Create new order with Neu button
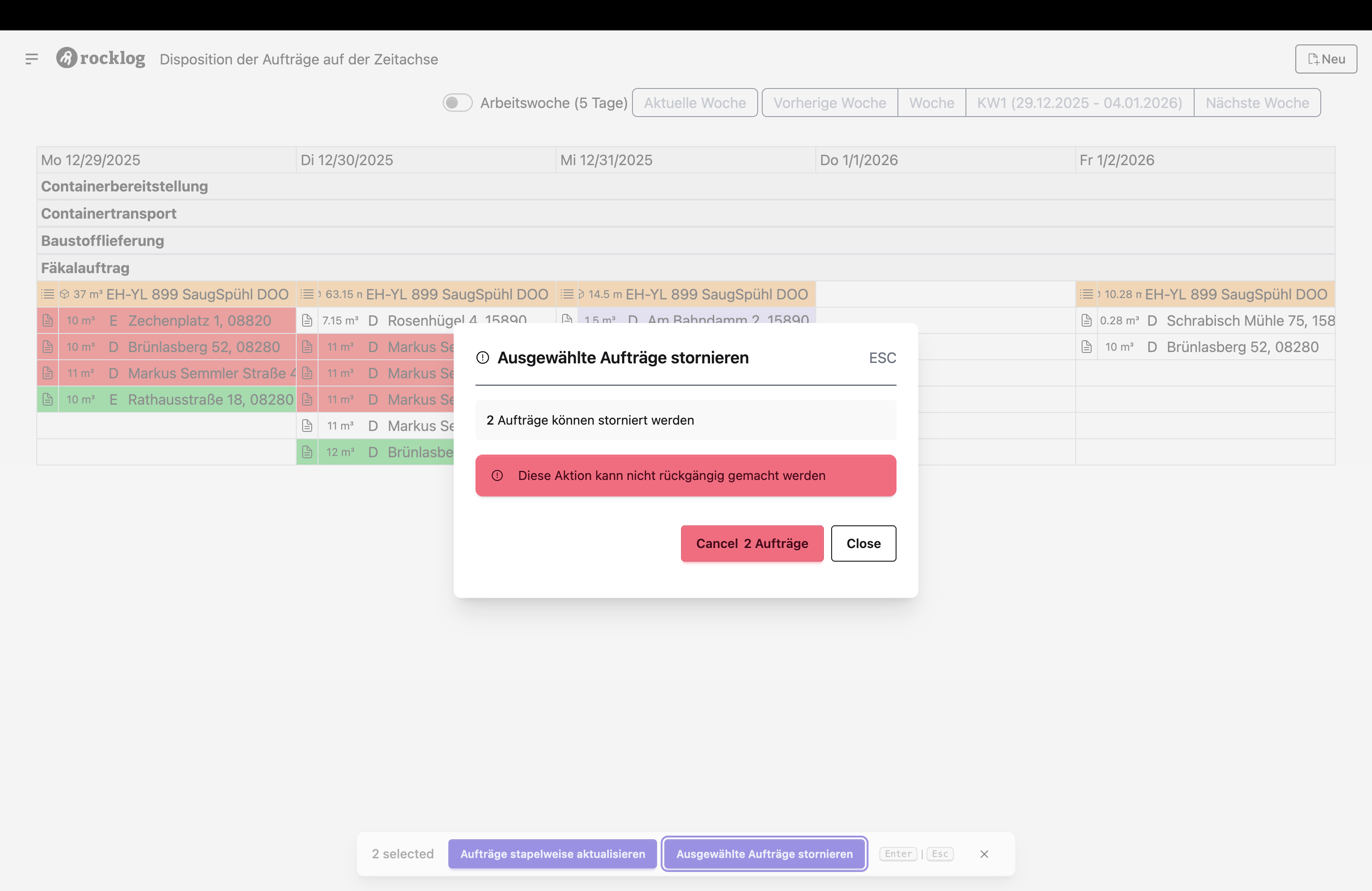Viewport: 1372px width, 891px height. 1326,59
